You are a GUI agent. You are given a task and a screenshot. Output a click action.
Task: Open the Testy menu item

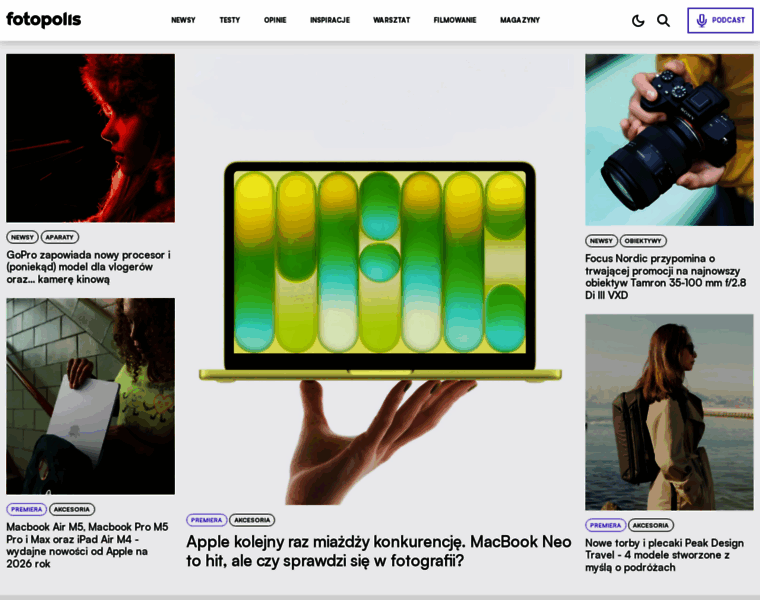[230, 20]
